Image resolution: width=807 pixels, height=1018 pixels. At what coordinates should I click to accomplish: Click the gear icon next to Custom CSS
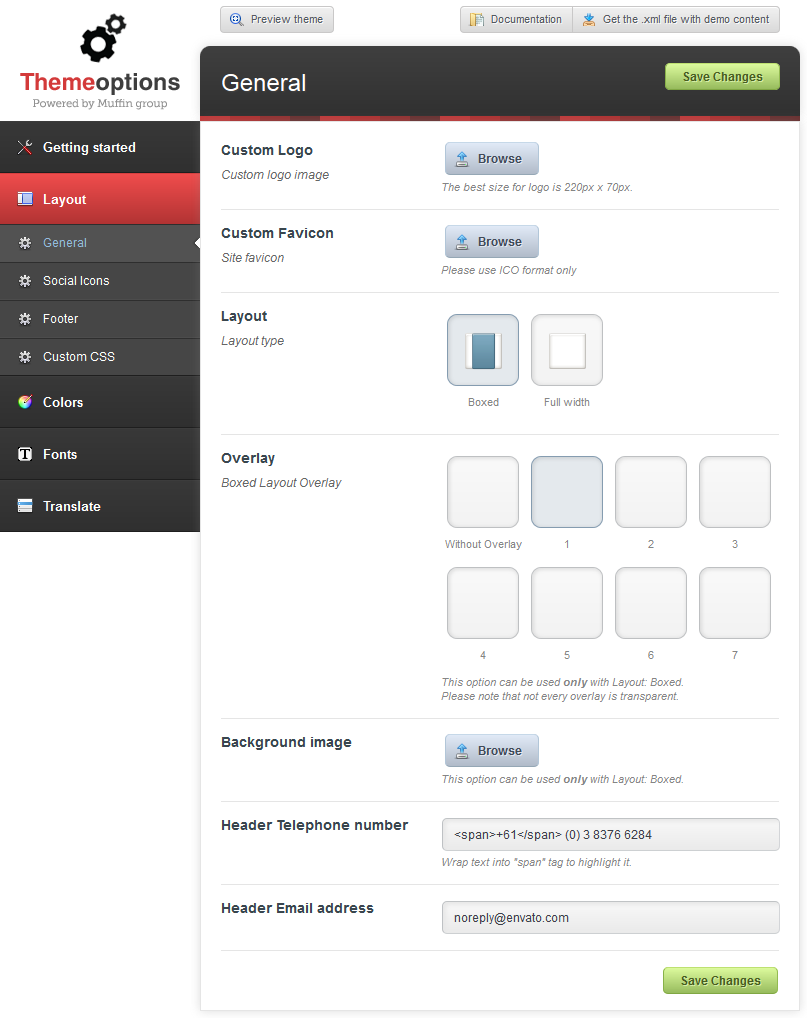coord(25,357)
